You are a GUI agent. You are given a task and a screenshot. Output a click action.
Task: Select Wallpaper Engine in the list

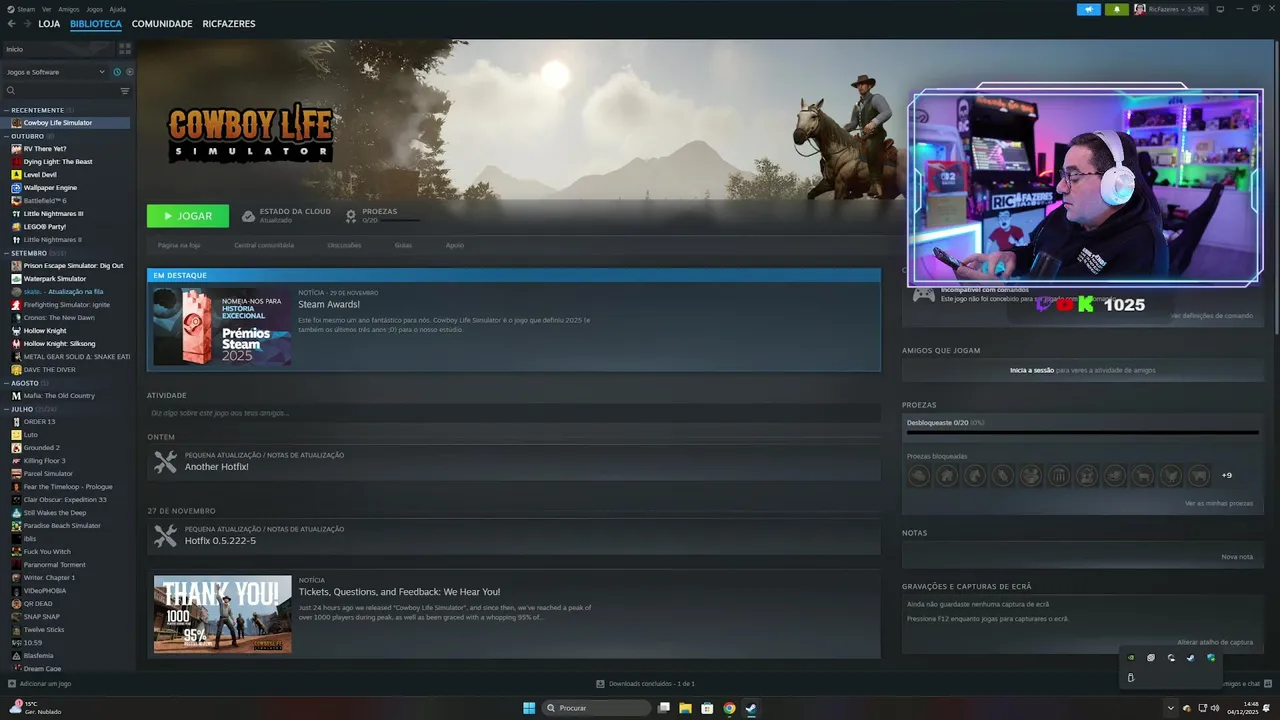tap(50, 188)
